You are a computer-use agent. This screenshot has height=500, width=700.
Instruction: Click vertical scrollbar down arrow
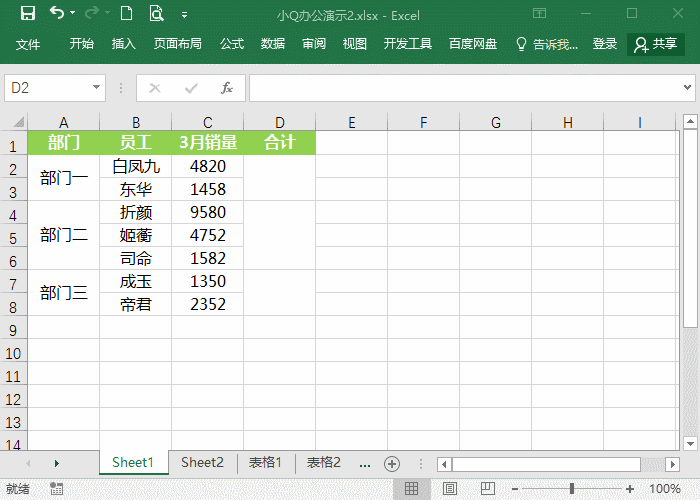tap(690, 444)
